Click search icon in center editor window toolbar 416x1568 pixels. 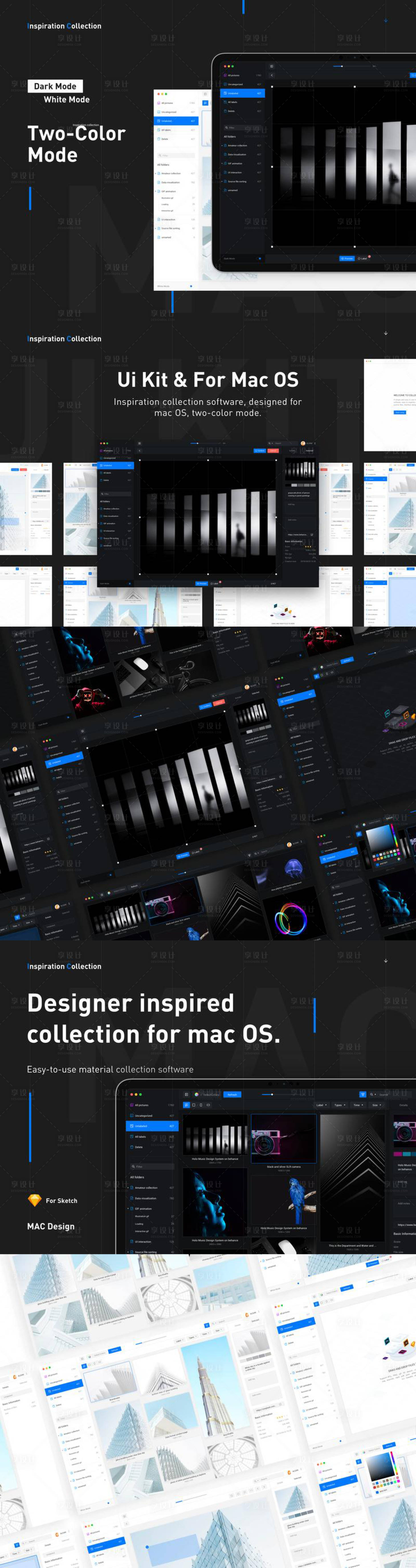point(270,444)
